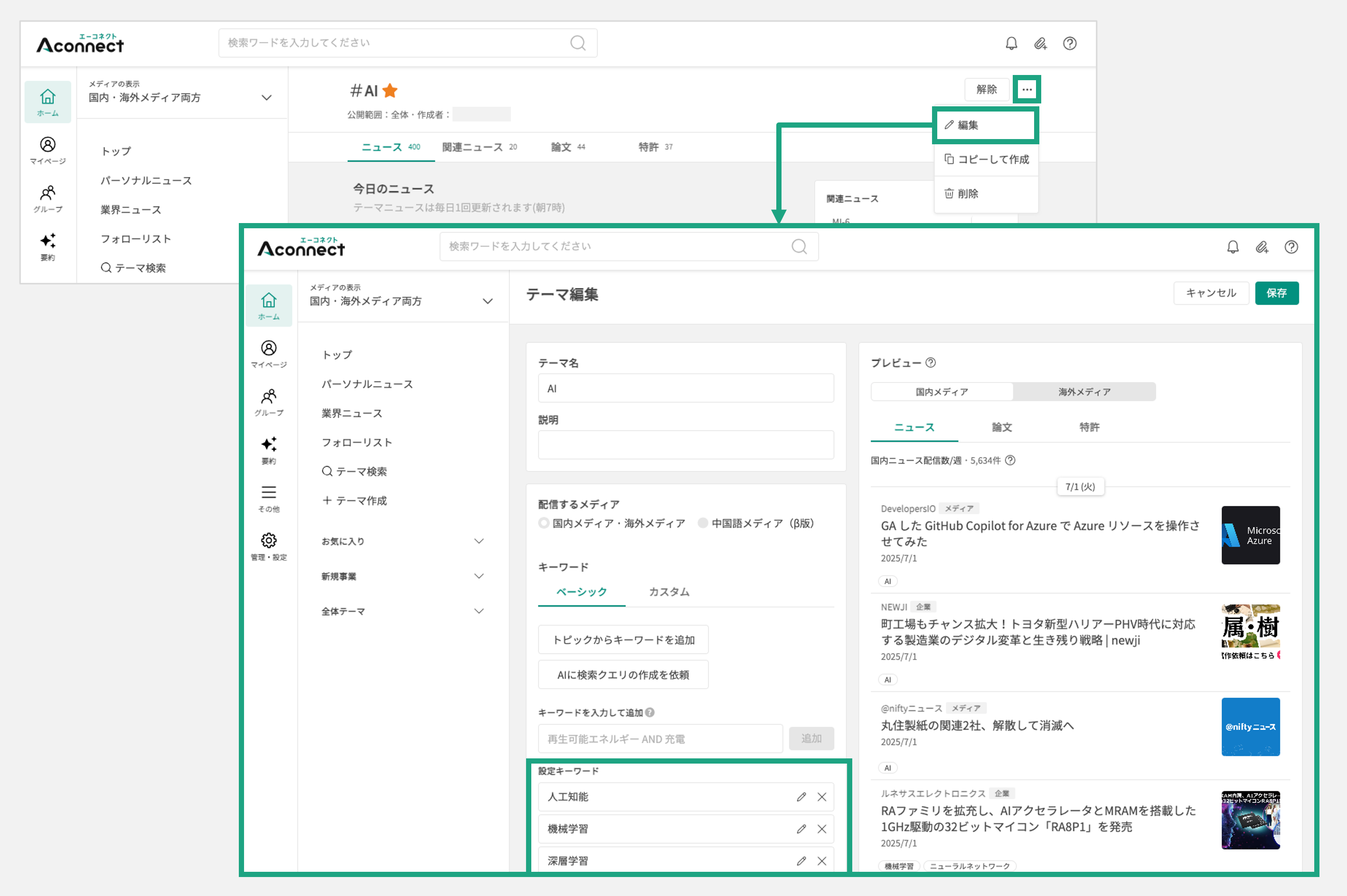Open 論文 44 tab in the background window
Screen dimensions: 1347x896
tap(567, 147)
